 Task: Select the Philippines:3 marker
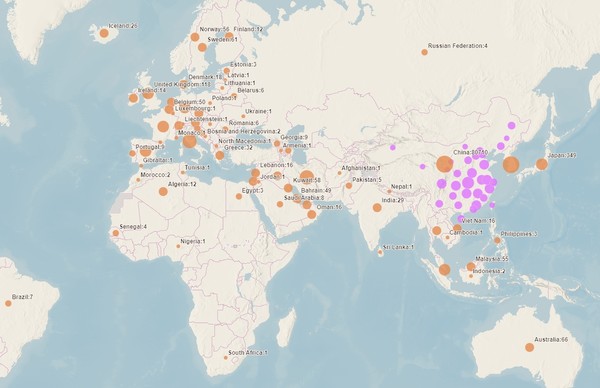497,240
